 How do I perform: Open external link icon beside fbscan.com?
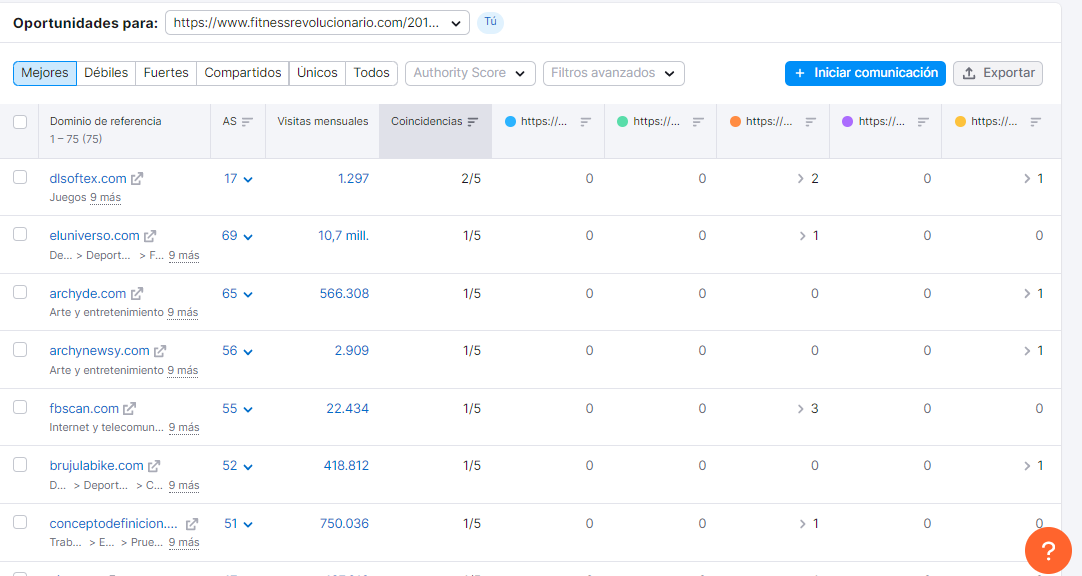click(129, 409)
